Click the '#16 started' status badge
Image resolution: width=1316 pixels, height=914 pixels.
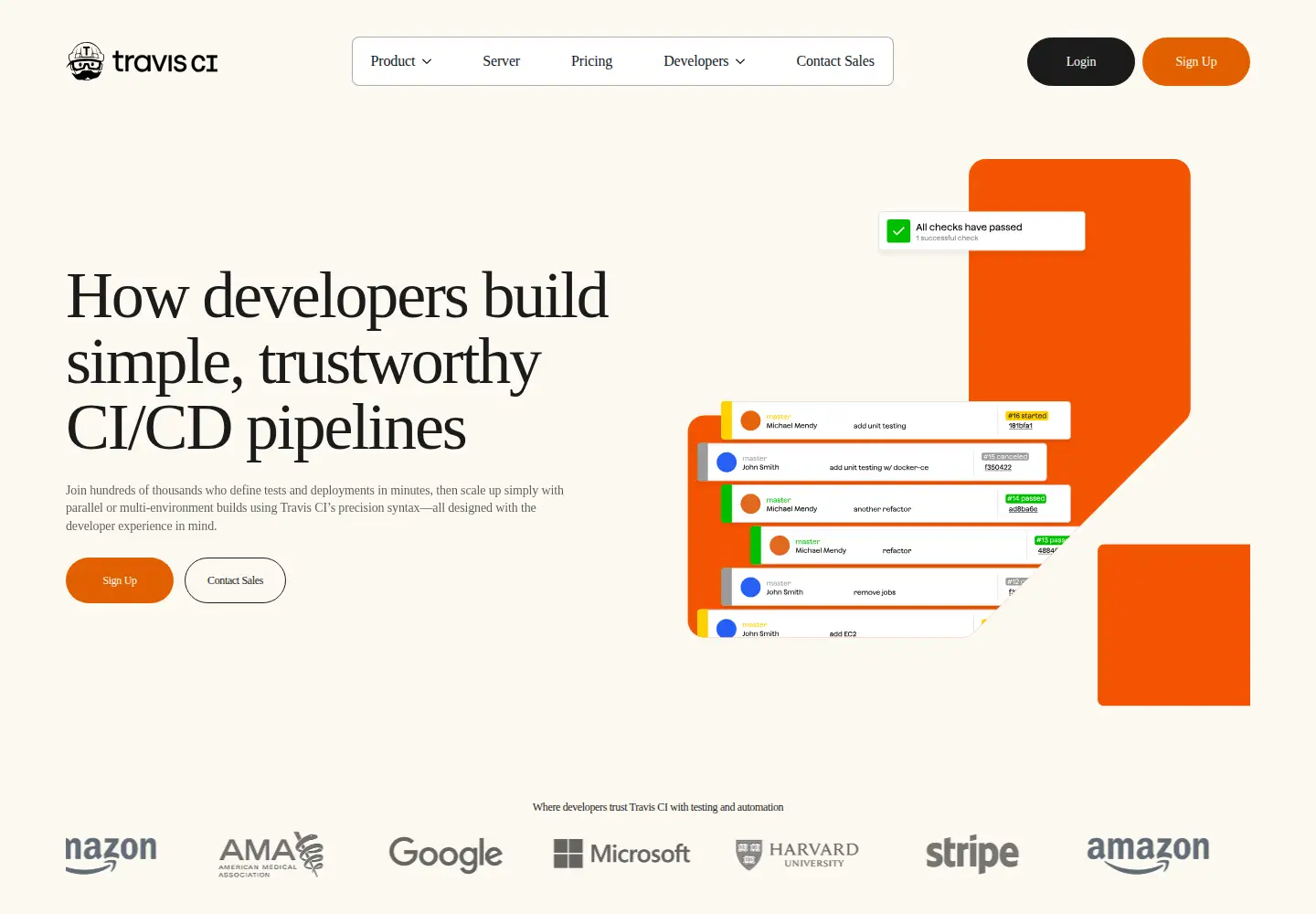coord(1027,416)
